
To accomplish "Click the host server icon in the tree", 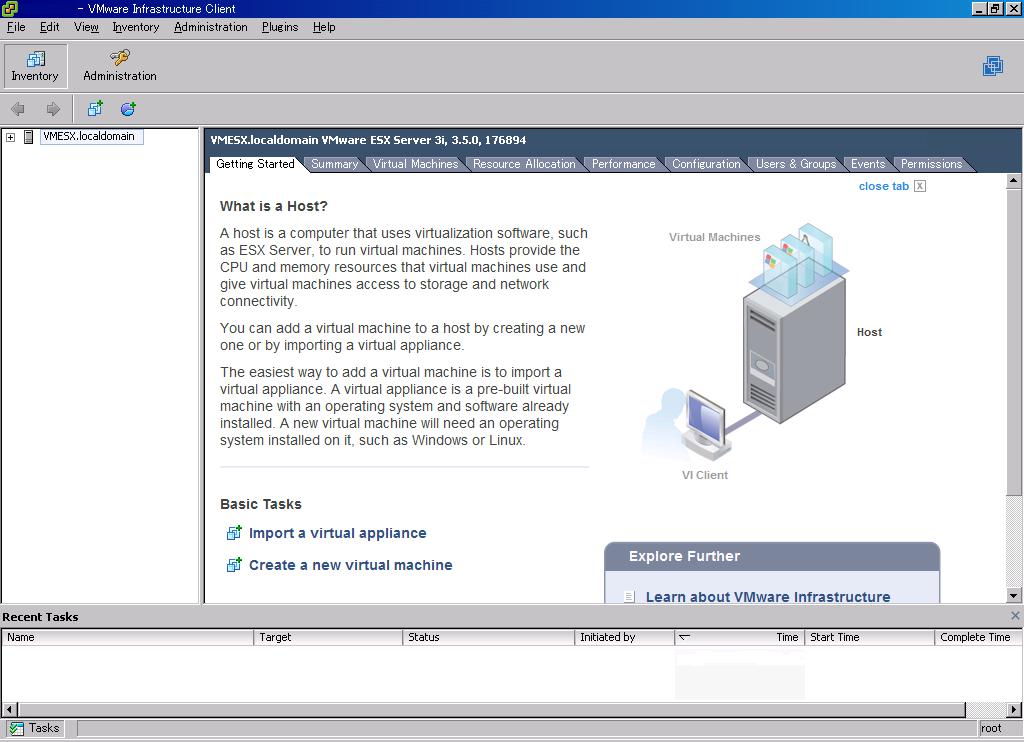I will pyautogui.click(x=29, y=137).
